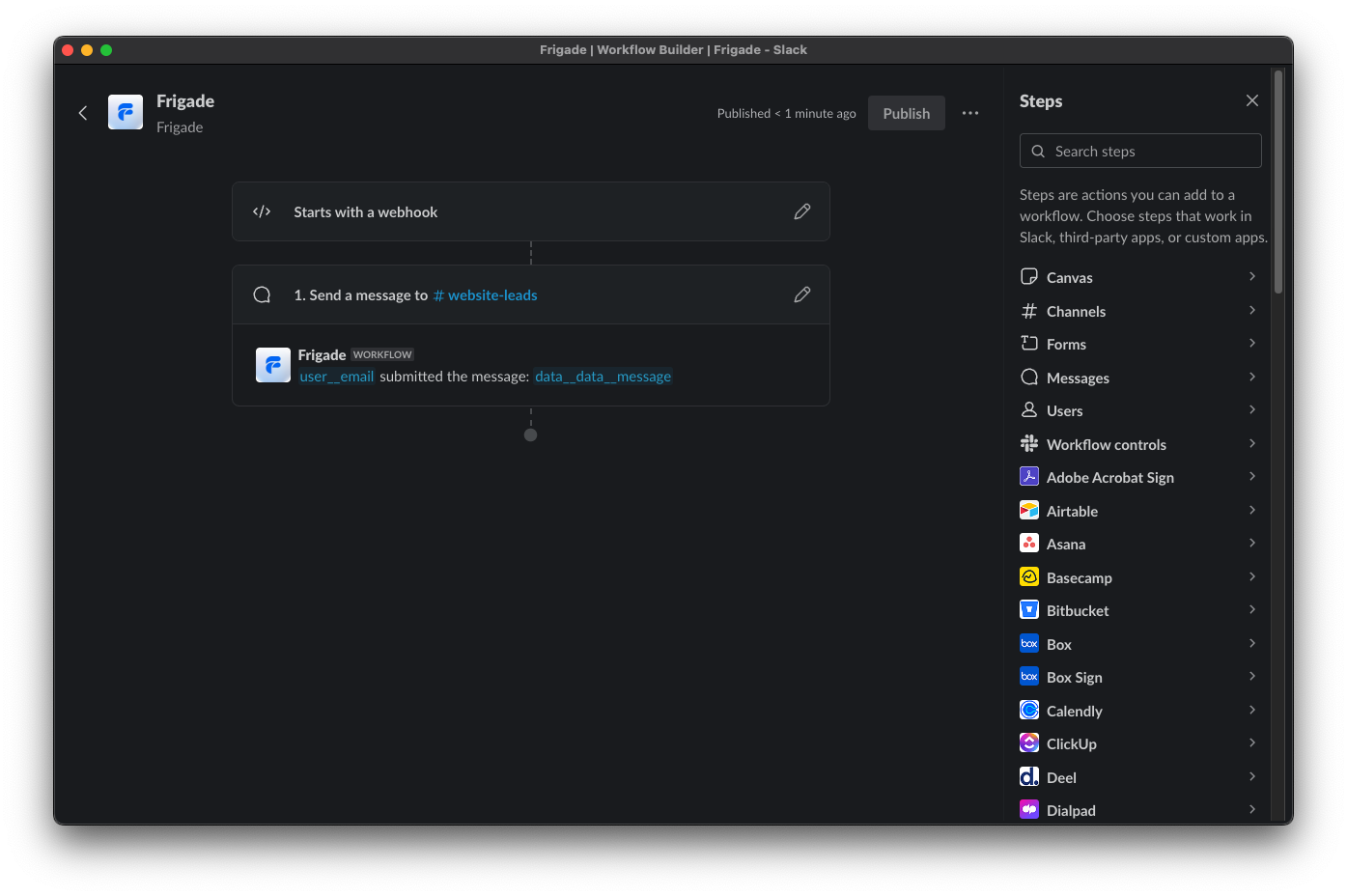Open the Dialpad step category

pos(1139,810)
